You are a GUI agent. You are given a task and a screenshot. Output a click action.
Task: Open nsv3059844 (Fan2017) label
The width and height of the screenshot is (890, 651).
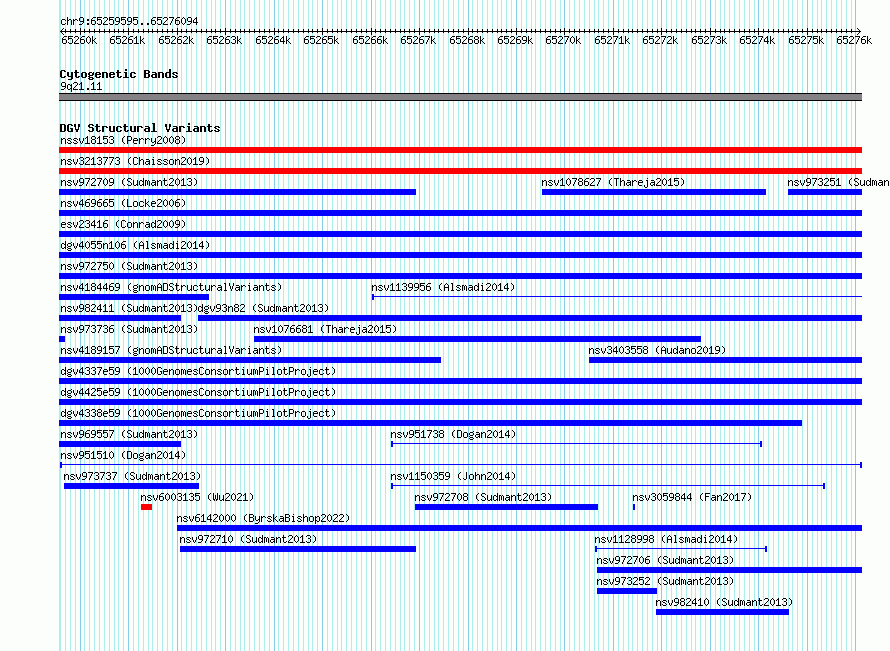[692, 497]
